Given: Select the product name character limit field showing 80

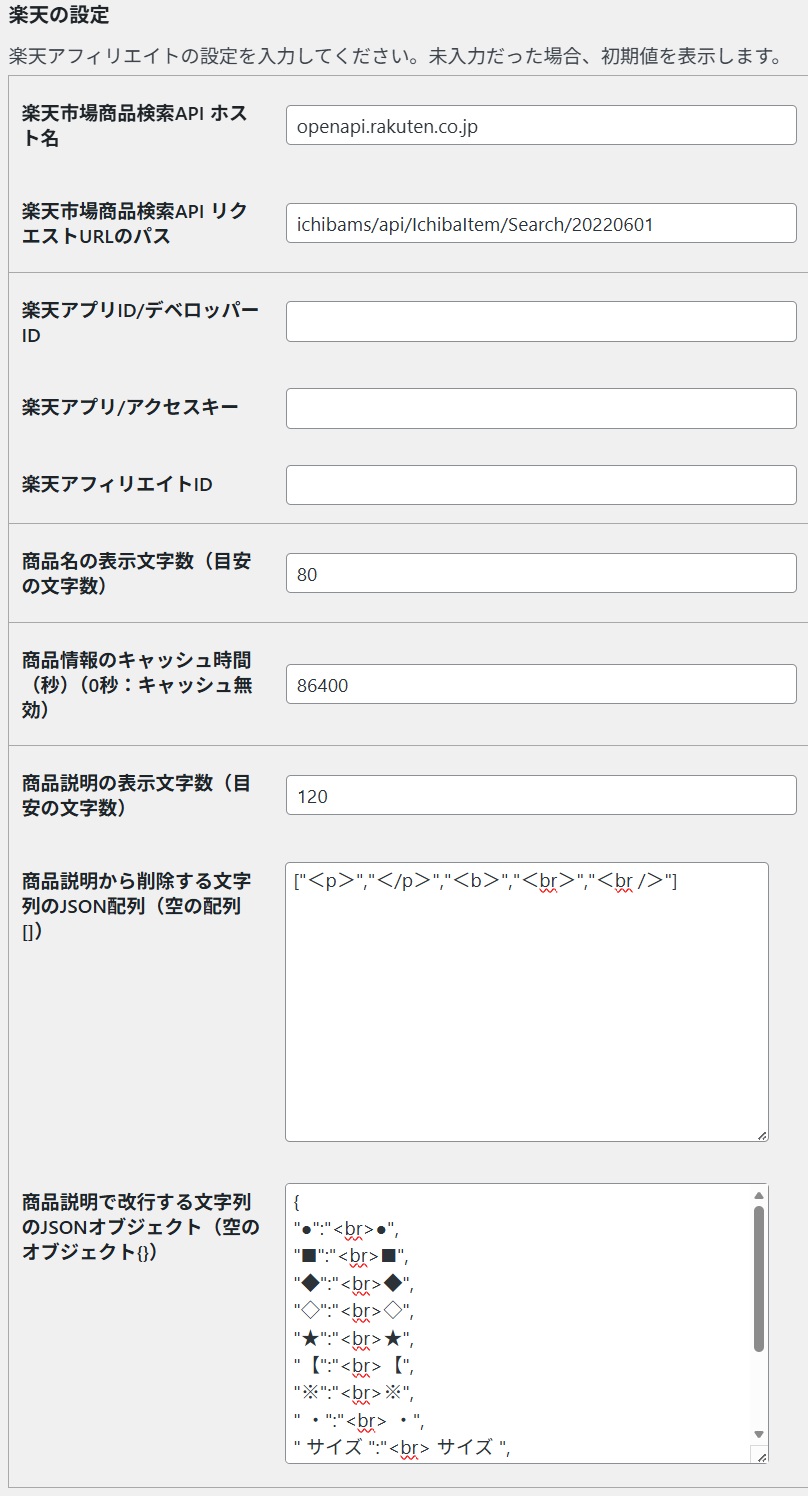Looking at the screenshot, I should pyautogui.click(x=540, y=571).
